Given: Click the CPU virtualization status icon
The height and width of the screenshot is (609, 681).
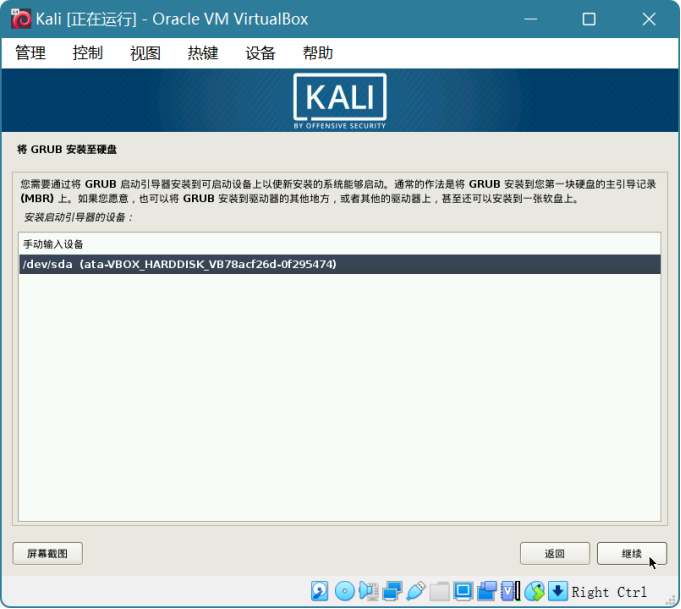Looking at the screenshot, I should pos(510,591).
